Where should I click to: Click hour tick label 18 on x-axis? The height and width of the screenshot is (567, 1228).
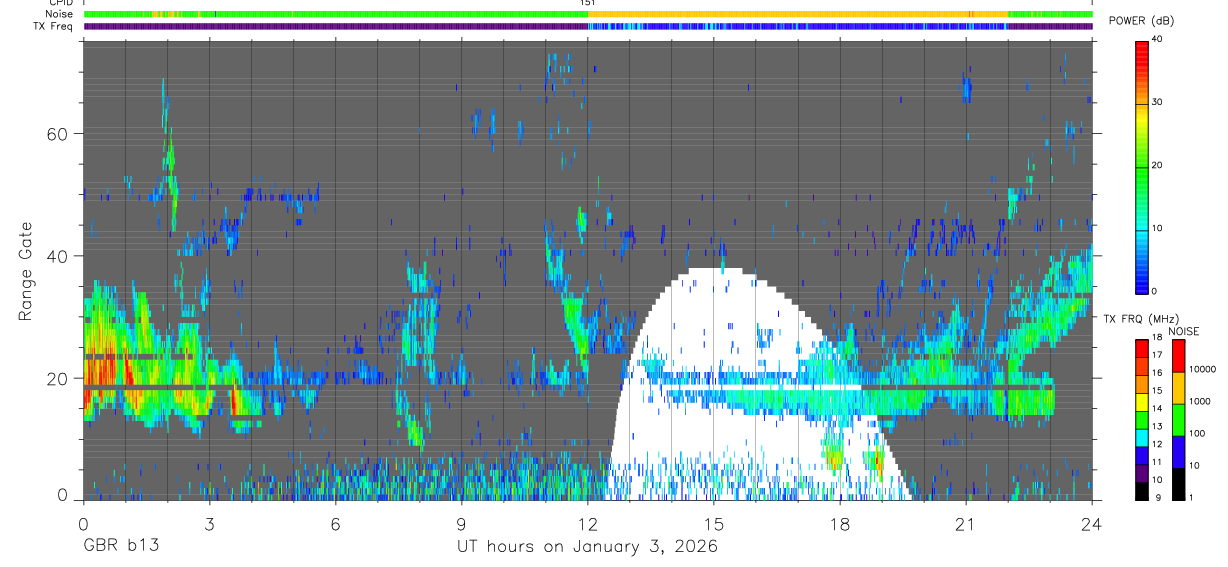(x=839, y=523)
